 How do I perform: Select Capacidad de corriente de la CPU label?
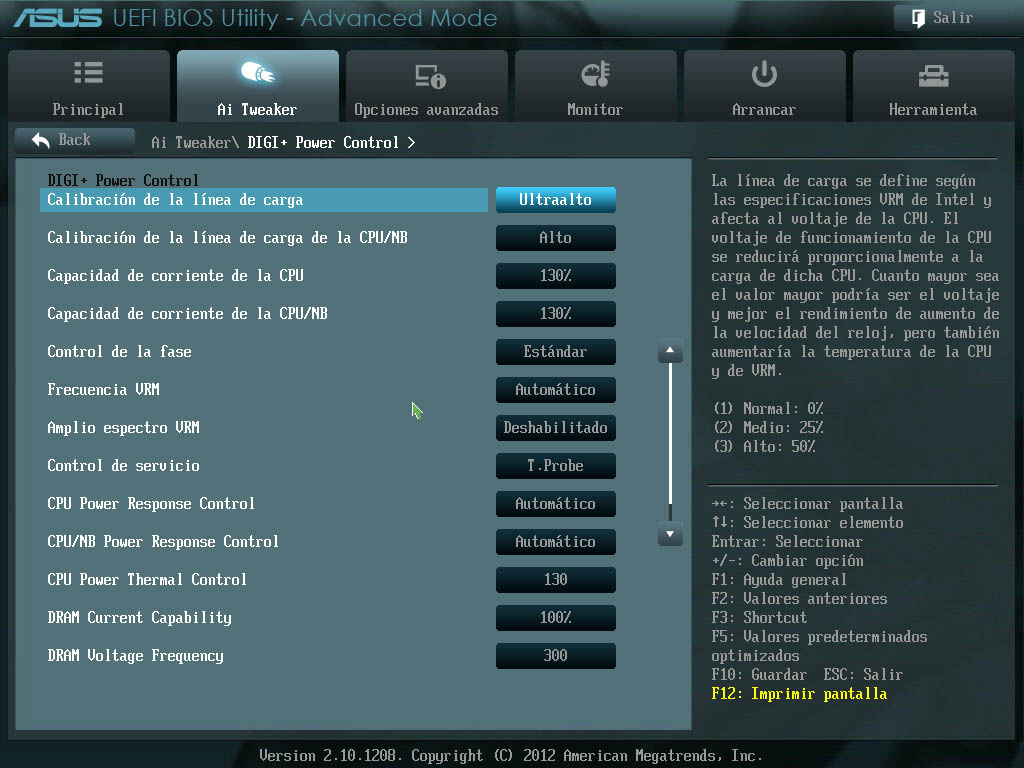[175, 276]
